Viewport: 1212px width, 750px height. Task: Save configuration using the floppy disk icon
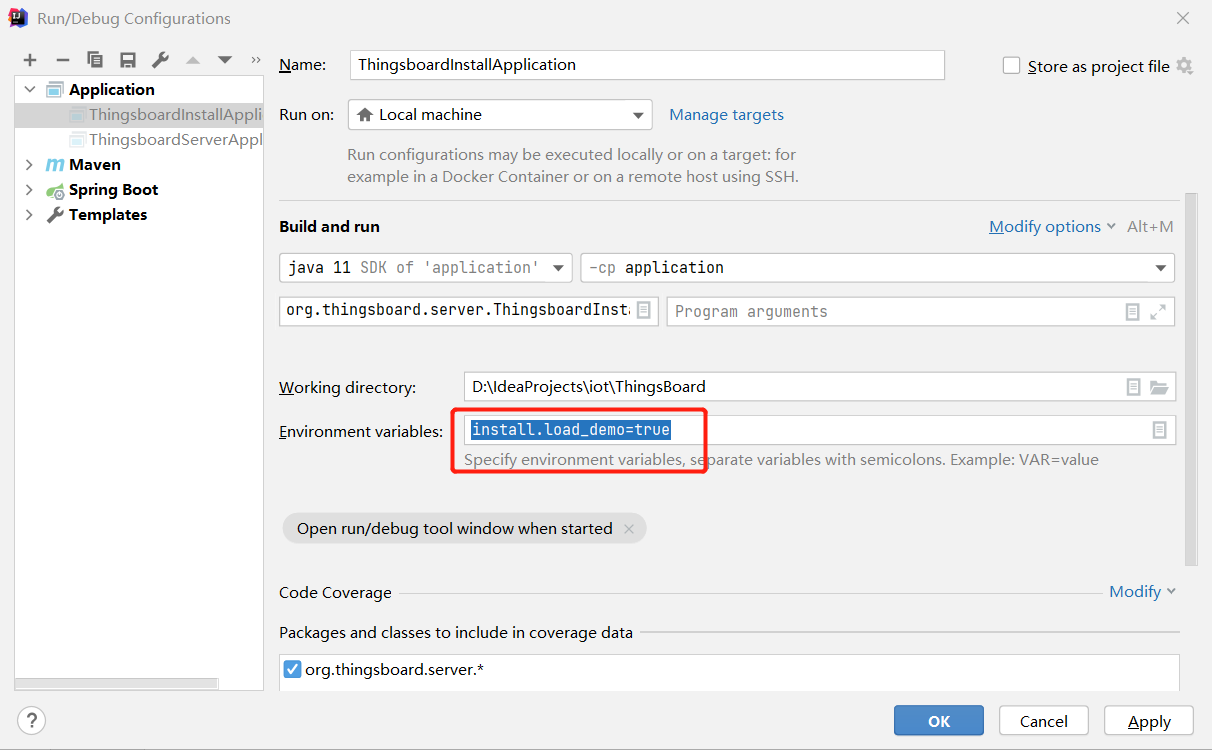pos(128,60)
